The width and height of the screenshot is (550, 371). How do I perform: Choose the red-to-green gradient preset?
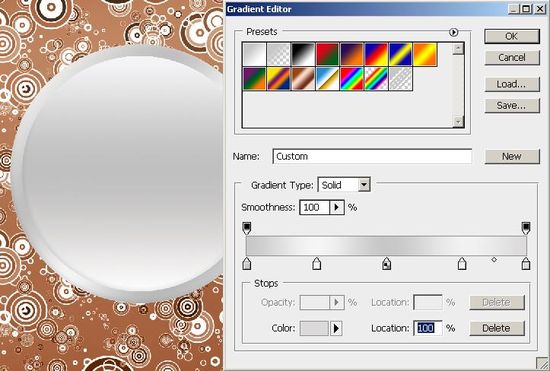327,54
